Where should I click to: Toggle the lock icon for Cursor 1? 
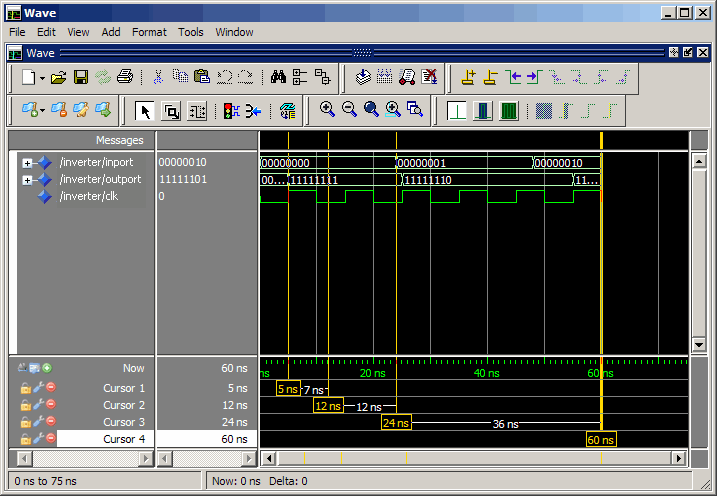26,388
